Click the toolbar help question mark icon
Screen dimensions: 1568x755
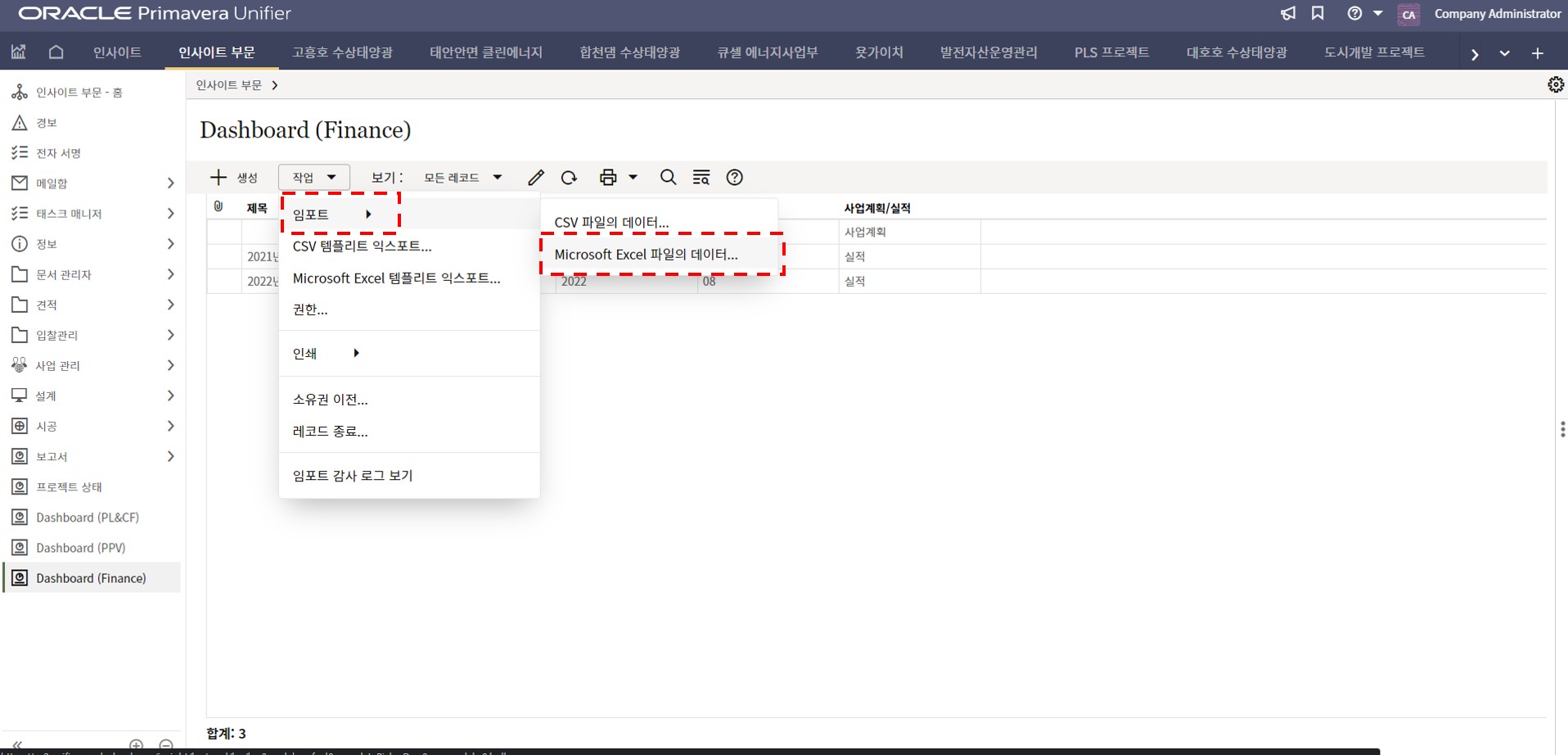pos(735,178)
